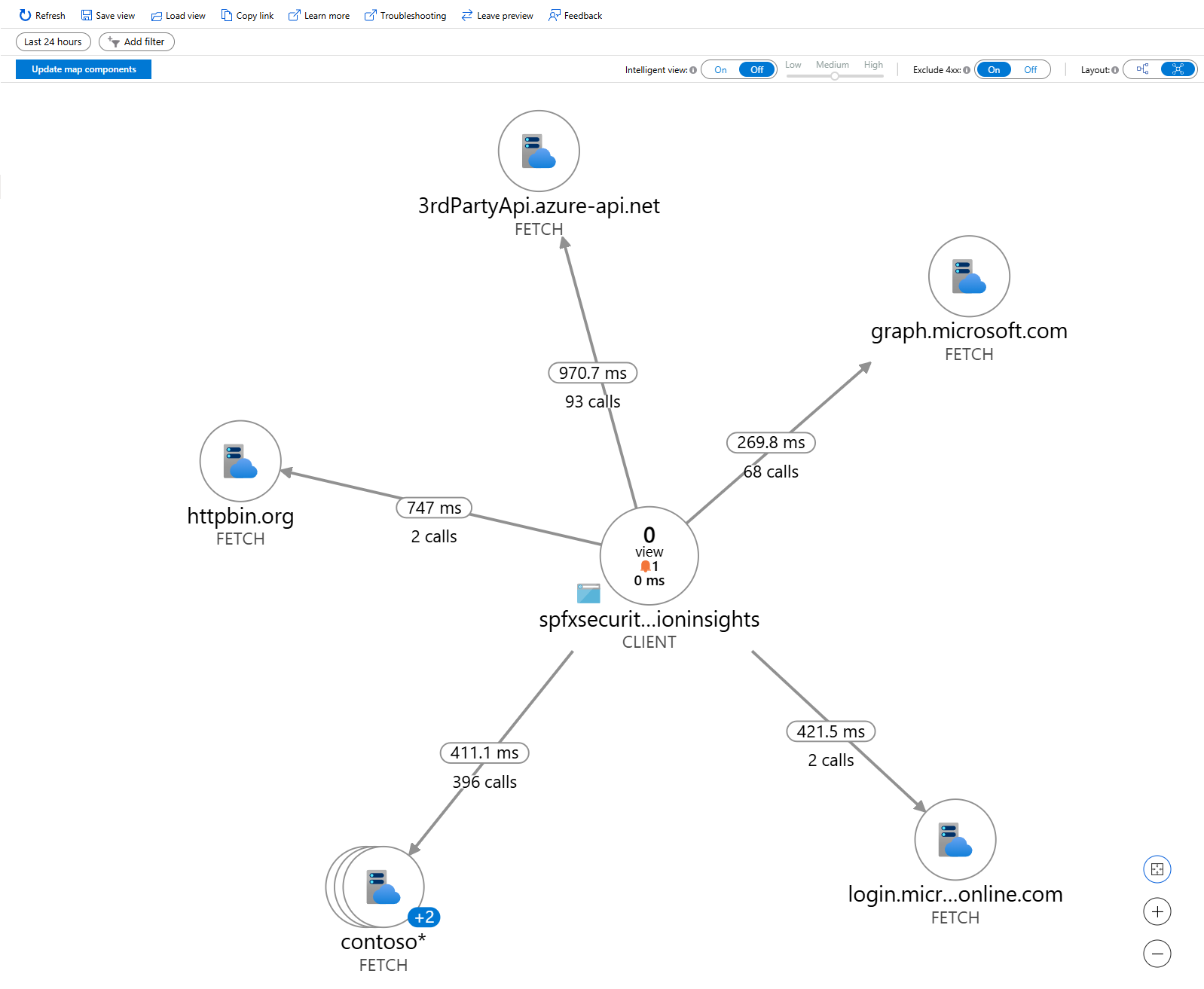Click the httpbin.org label
Image resolution: width=1204 pixels, height=989 pixels.
(x=240, y=516)
